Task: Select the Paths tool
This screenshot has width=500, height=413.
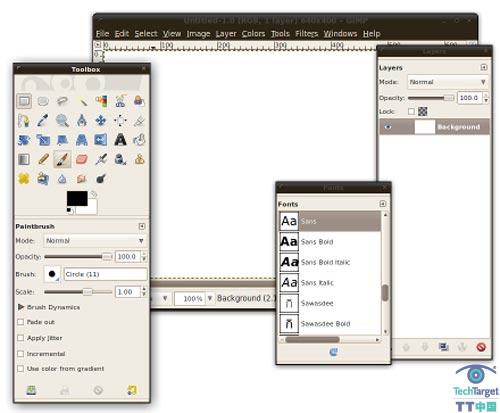Action: pyautogui.click(x=24, y=121)
